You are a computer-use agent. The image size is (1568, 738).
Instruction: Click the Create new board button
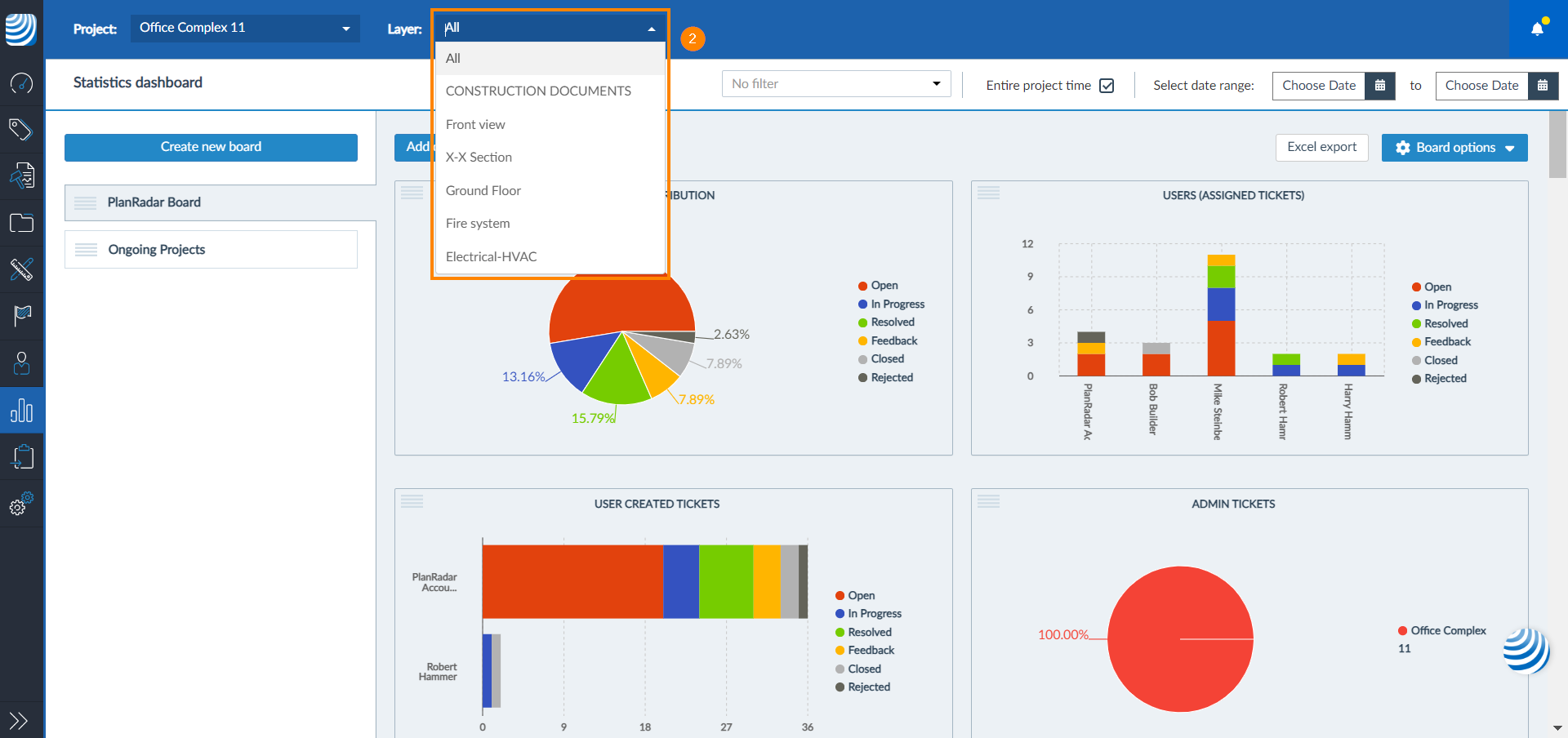(x=211, y=147)
